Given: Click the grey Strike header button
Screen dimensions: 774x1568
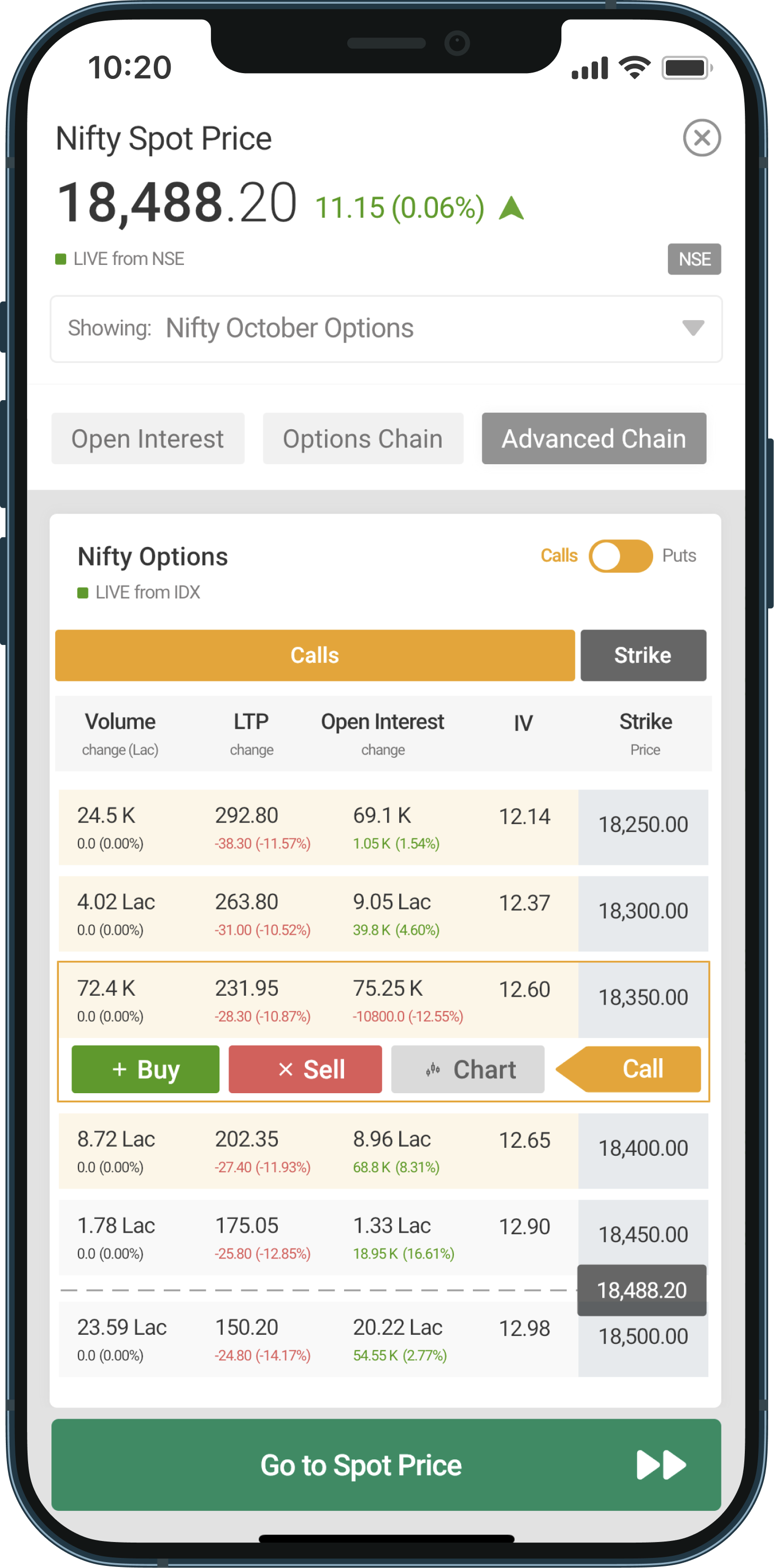Looking at the screenshot, I should (x=643, y=655).
